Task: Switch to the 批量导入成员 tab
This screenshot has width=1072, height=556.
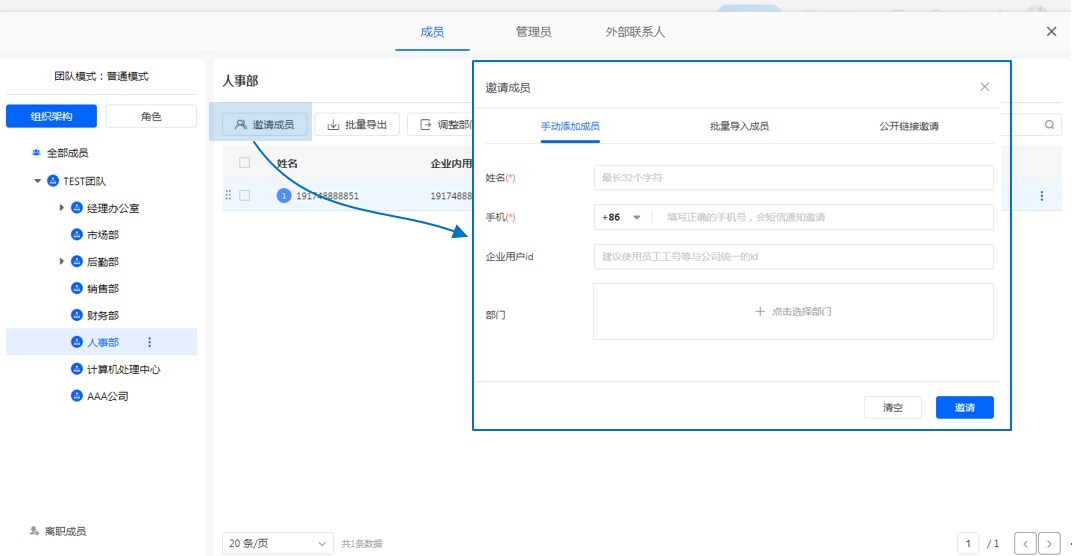Action: (739, 127)
